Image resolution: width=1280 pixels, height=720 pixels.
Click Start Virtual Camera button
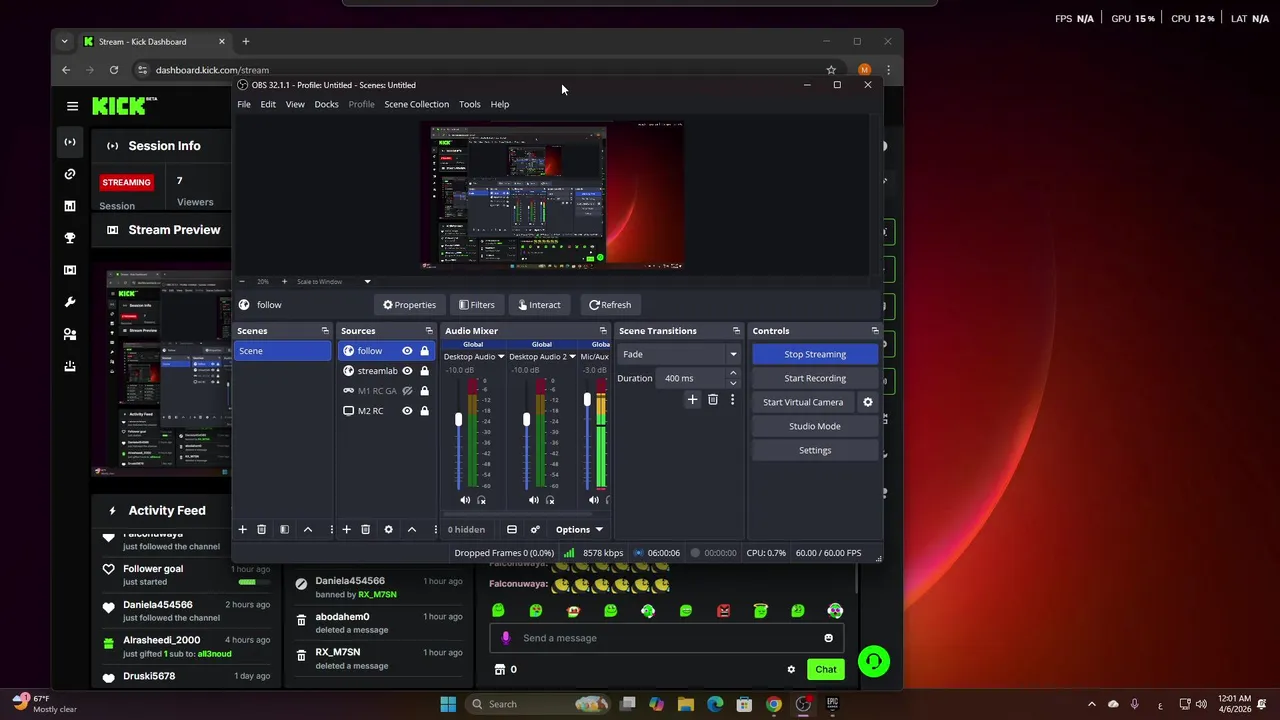pos(803,402)
